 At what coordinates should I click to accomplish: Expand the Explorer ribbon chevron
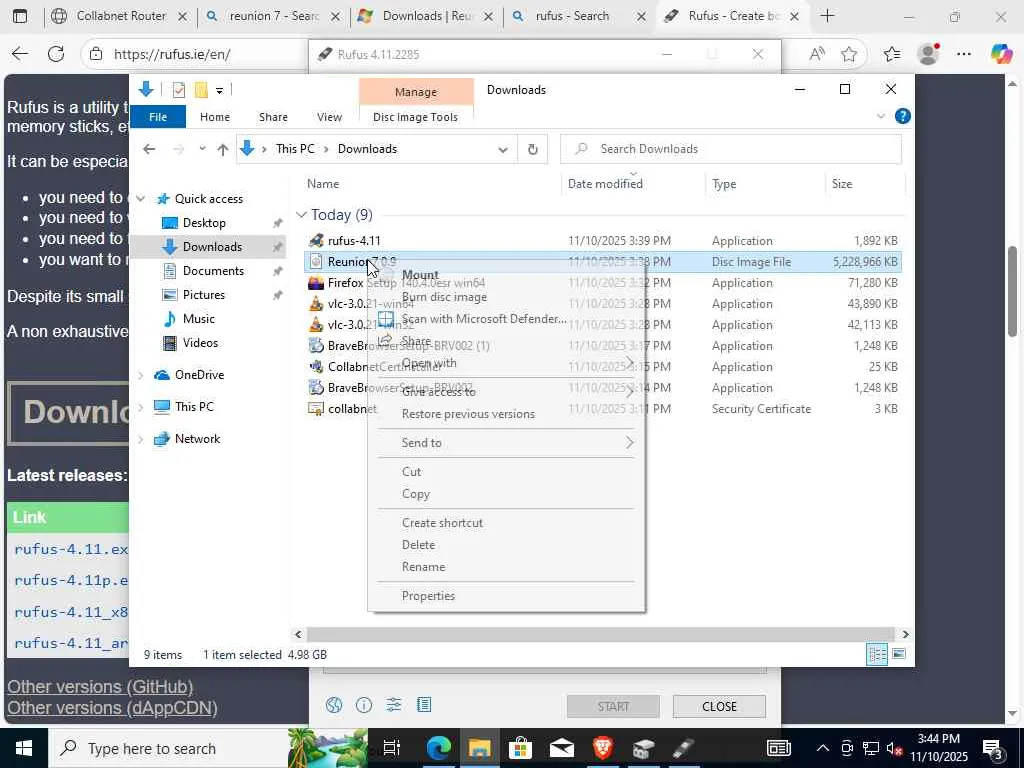pyautogui.click(x=880, y=116)
